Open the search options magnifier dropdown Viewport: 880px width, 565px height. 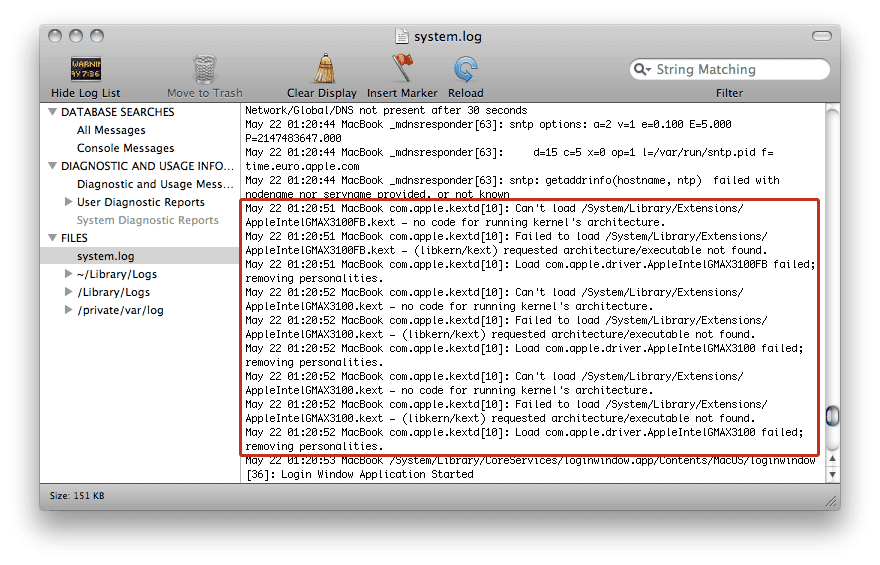642,69
